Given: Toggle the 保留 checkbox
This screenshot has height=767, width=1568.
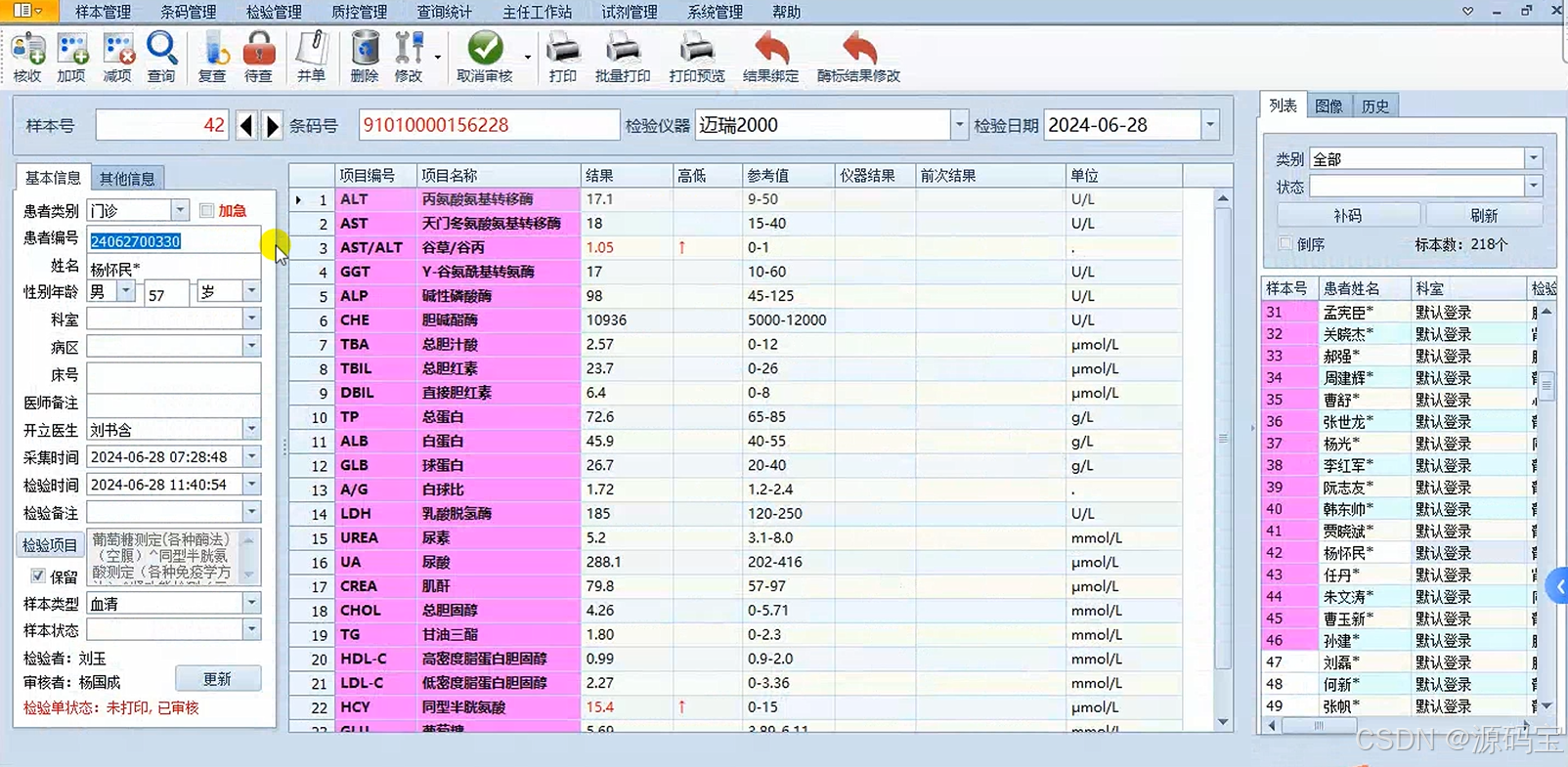Looking at the screenshot, I should [x=38, y=575].
